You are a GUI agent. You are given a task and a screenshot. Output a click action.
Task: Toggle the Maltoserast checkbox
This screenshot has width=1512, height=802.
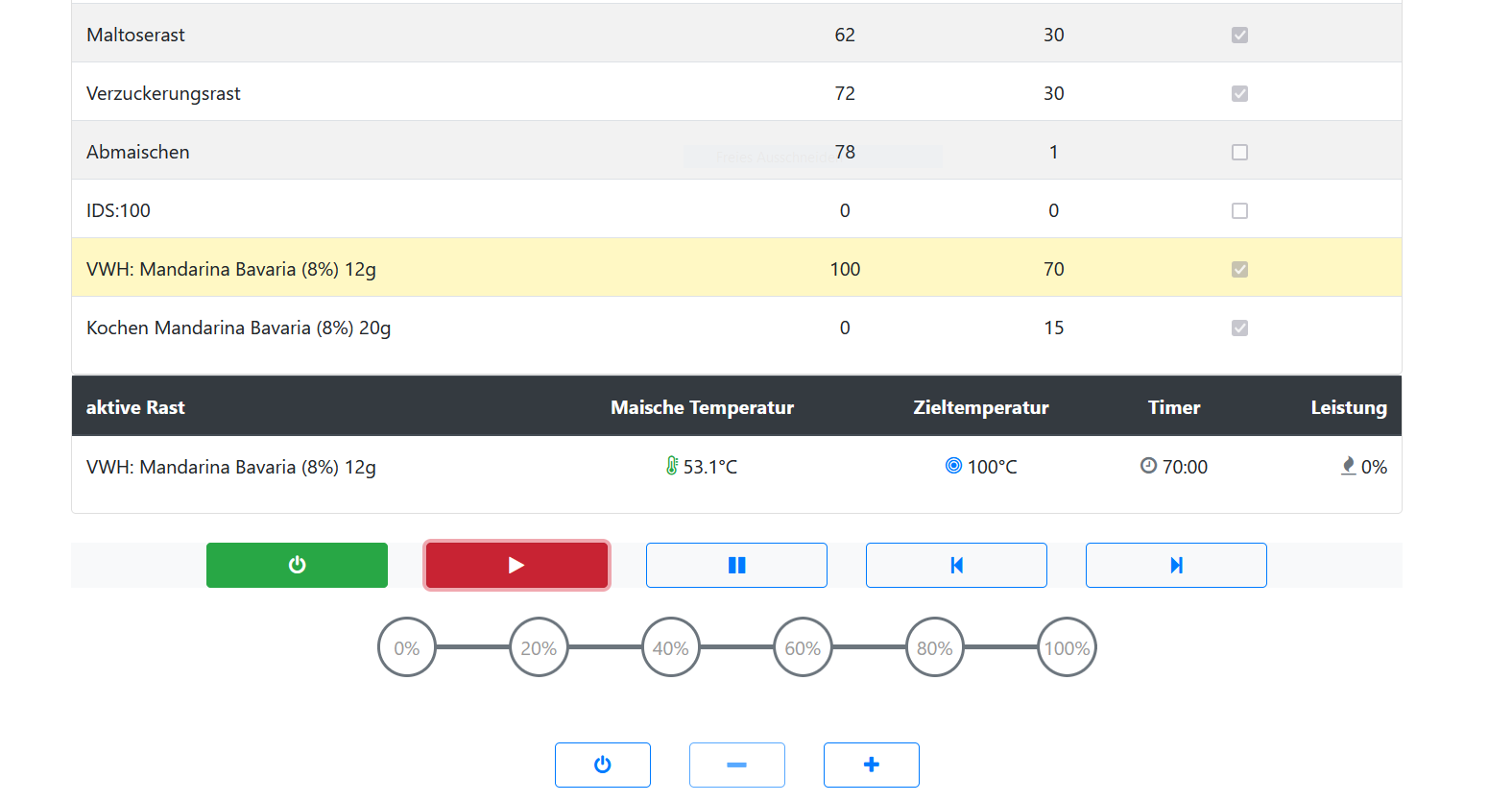tap(1239, 36)
